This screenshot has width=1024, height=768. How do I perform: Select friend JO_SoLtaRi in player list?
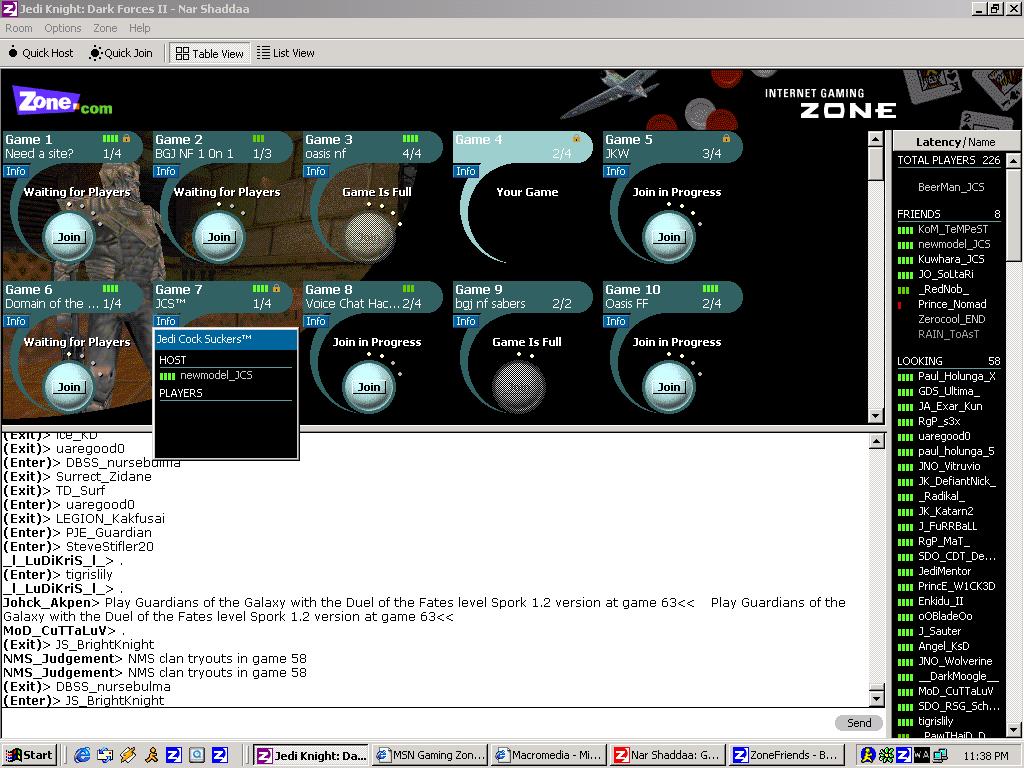[946, 274]
